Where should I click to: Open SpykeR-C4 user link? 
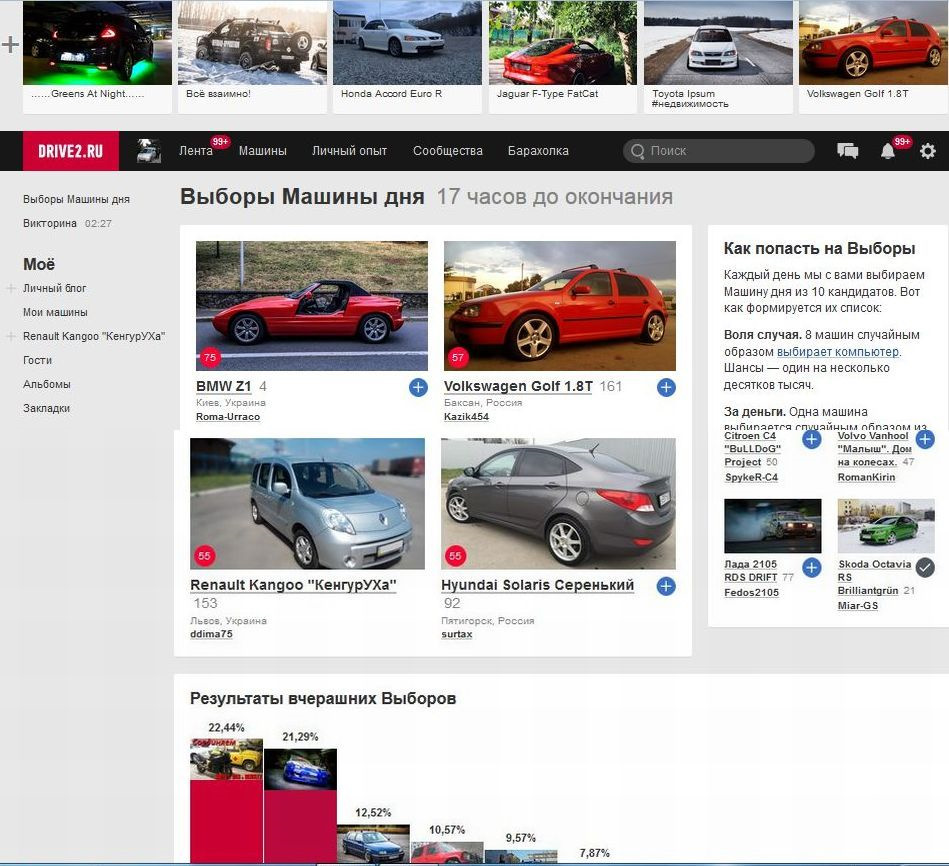click(751, 477)
